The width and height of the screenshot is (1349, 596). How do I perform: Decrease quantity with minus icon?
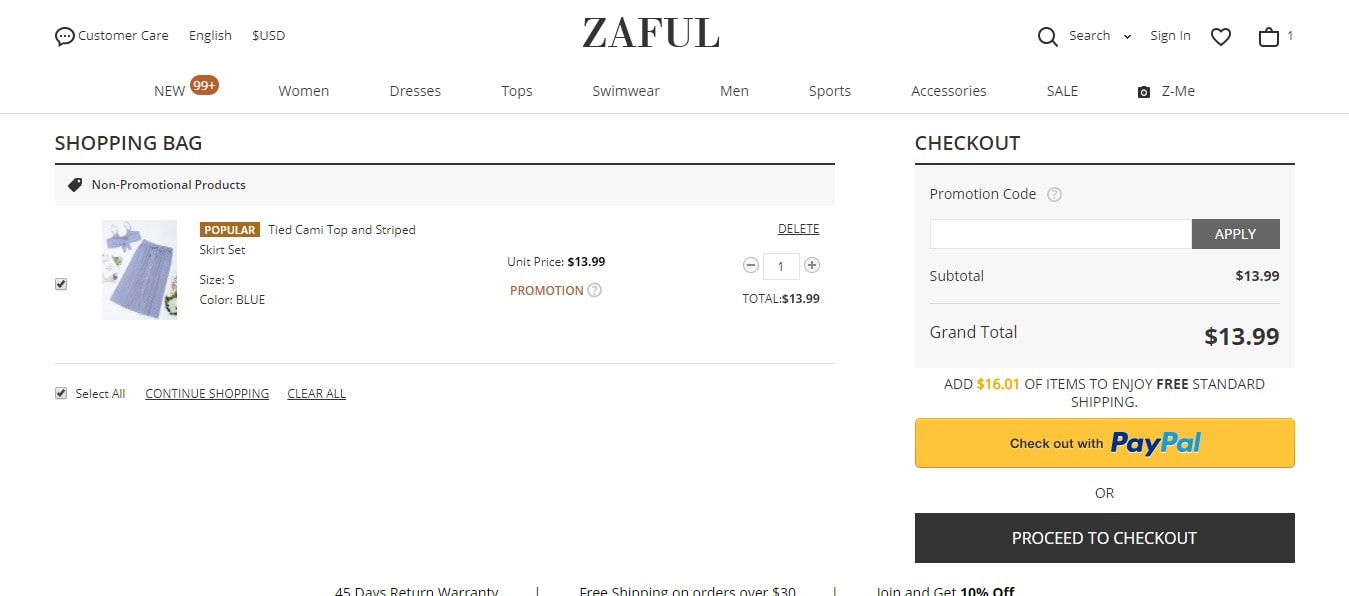pos(751,265)
